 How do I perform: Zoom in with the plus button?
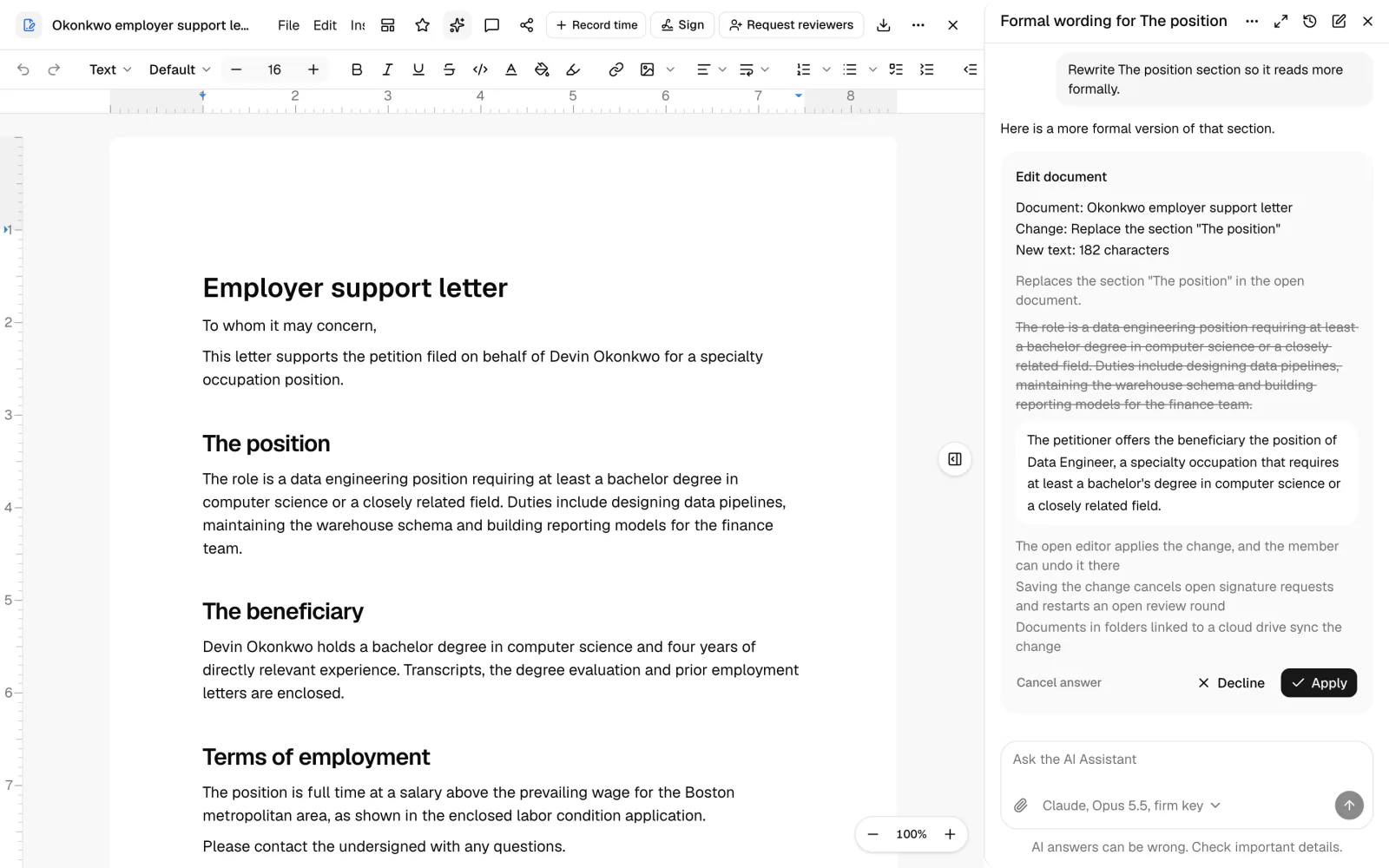950,834
